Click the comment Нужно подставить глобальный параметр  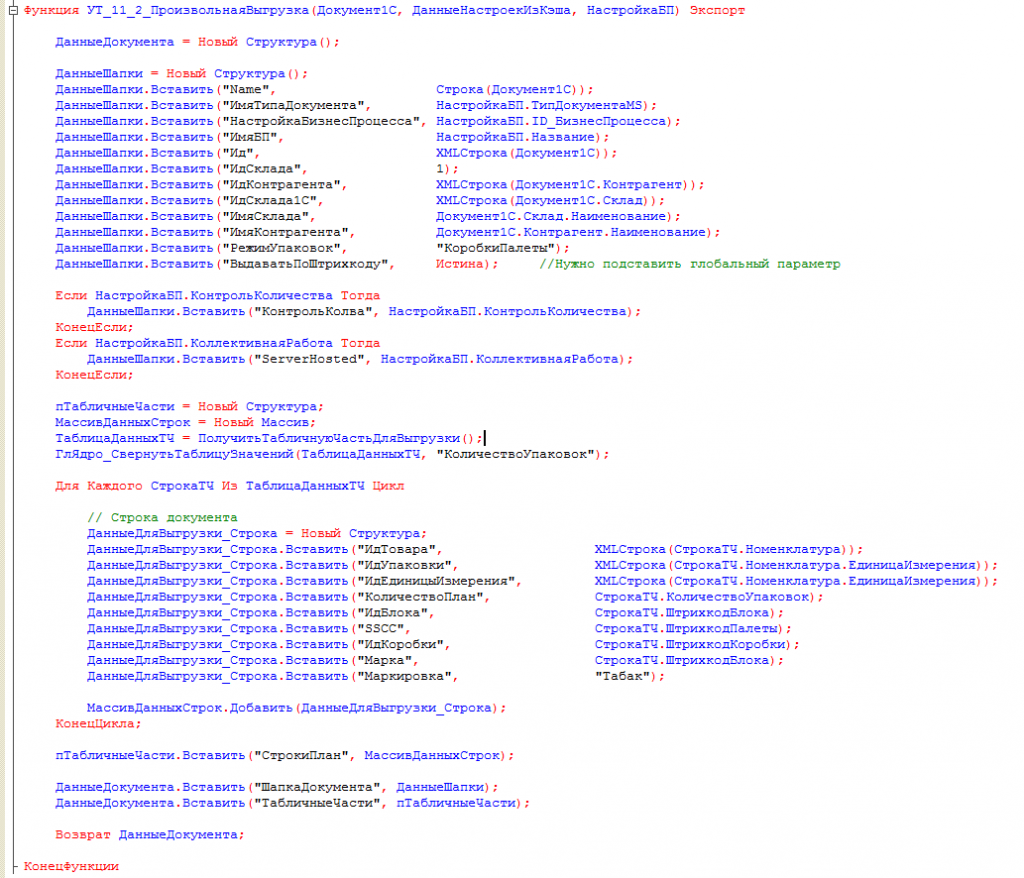[690, 264]
